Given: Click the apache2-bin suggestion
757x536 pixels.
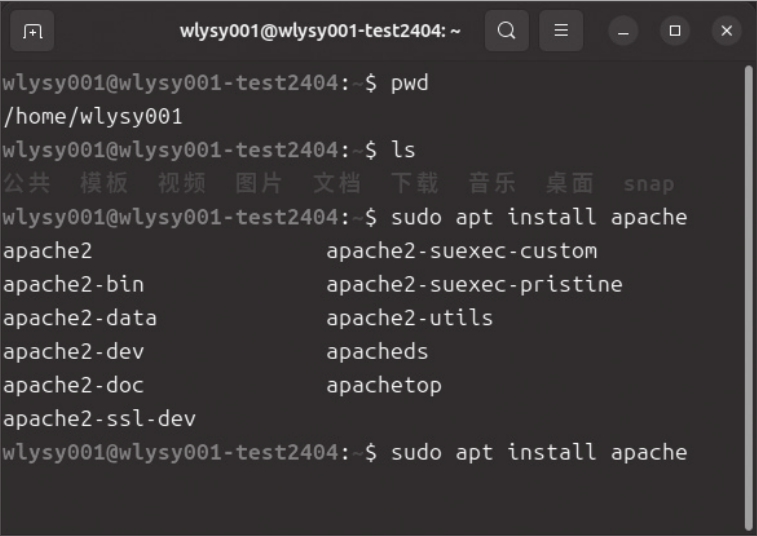Looking at the screenshot, I should [x=73, y=284].
